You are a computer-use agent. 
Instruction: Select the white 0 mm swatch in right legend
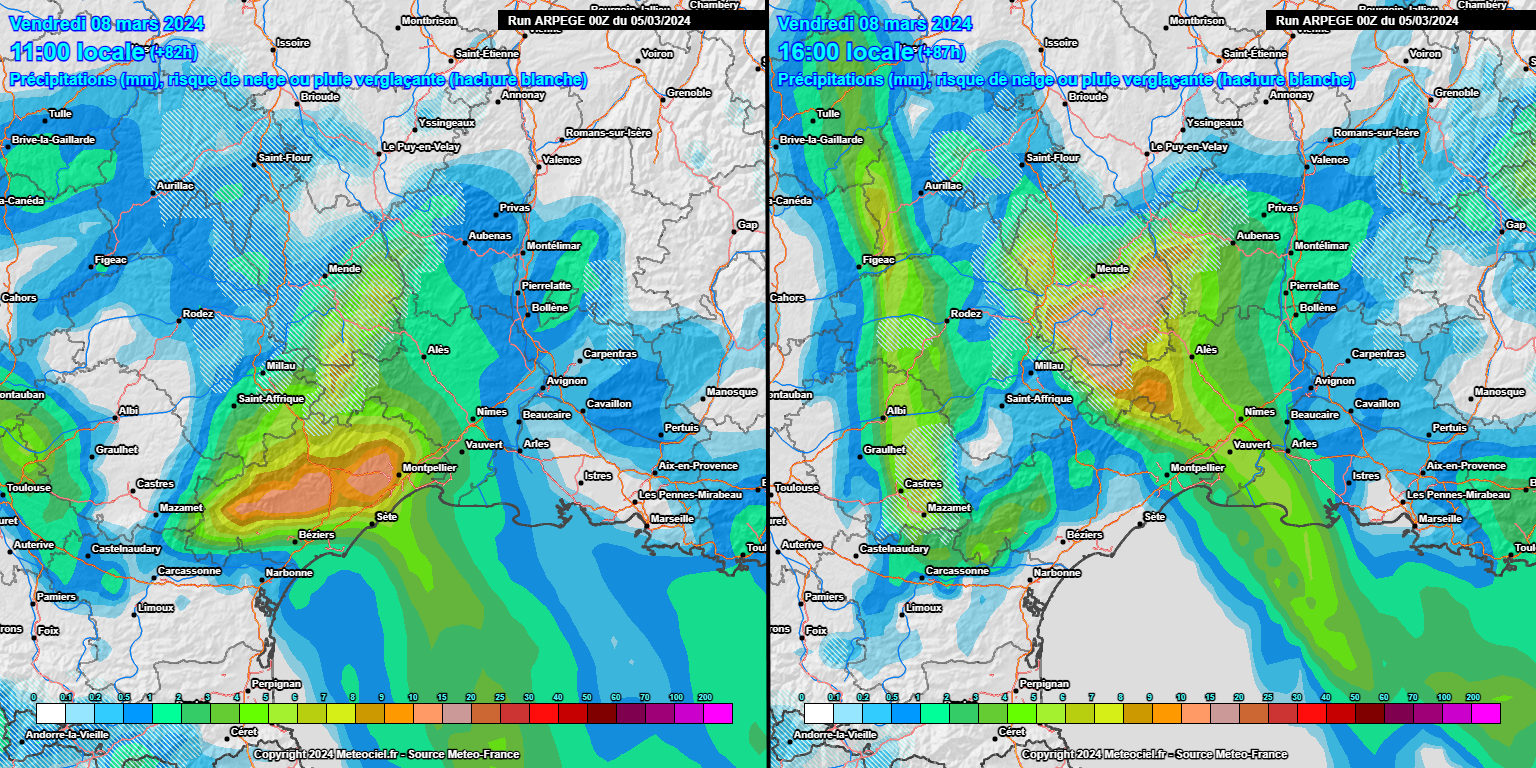[x=818, y=713]
